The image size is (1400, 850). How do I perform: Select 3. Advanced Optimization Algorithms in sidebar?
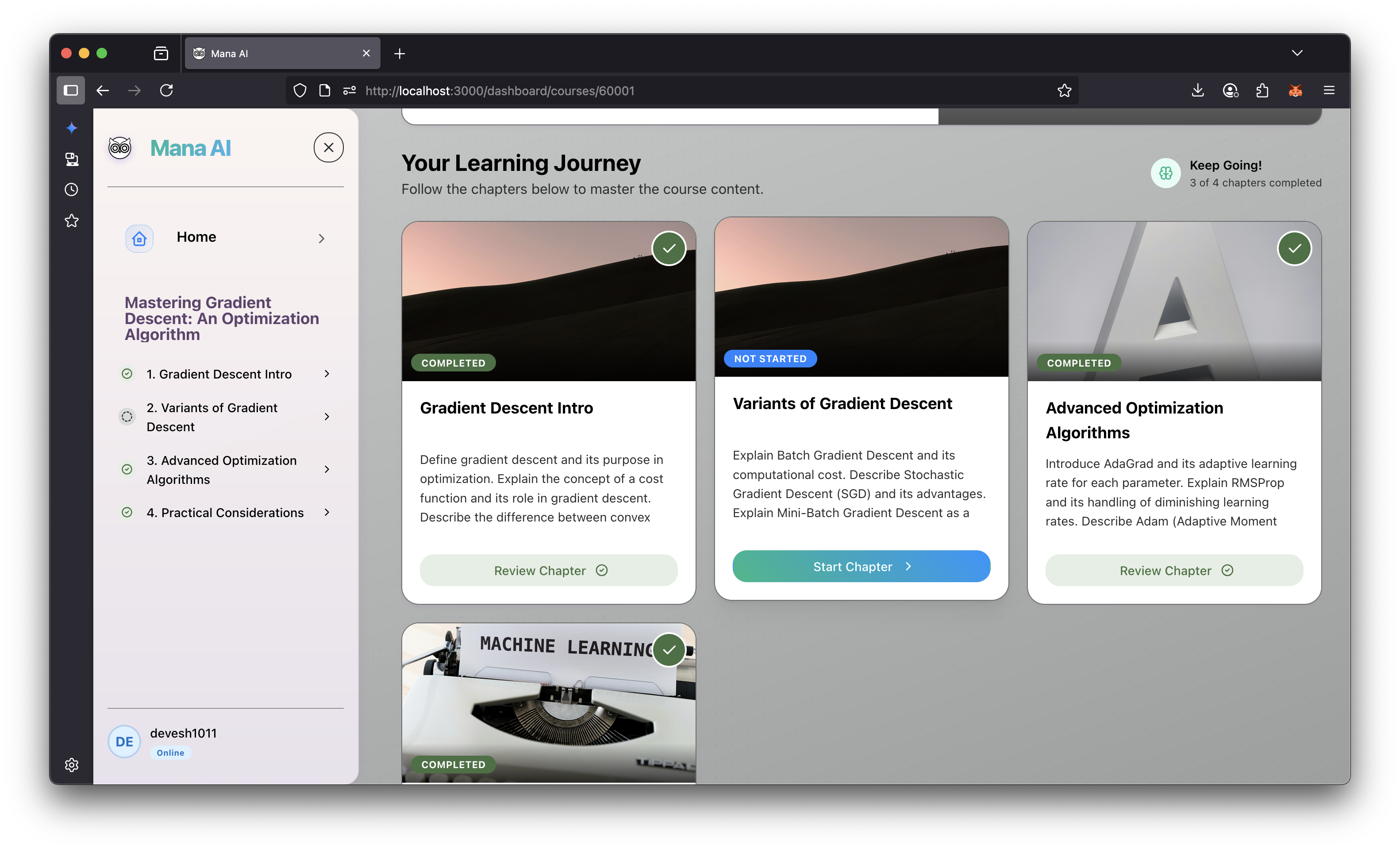[222, 470]
